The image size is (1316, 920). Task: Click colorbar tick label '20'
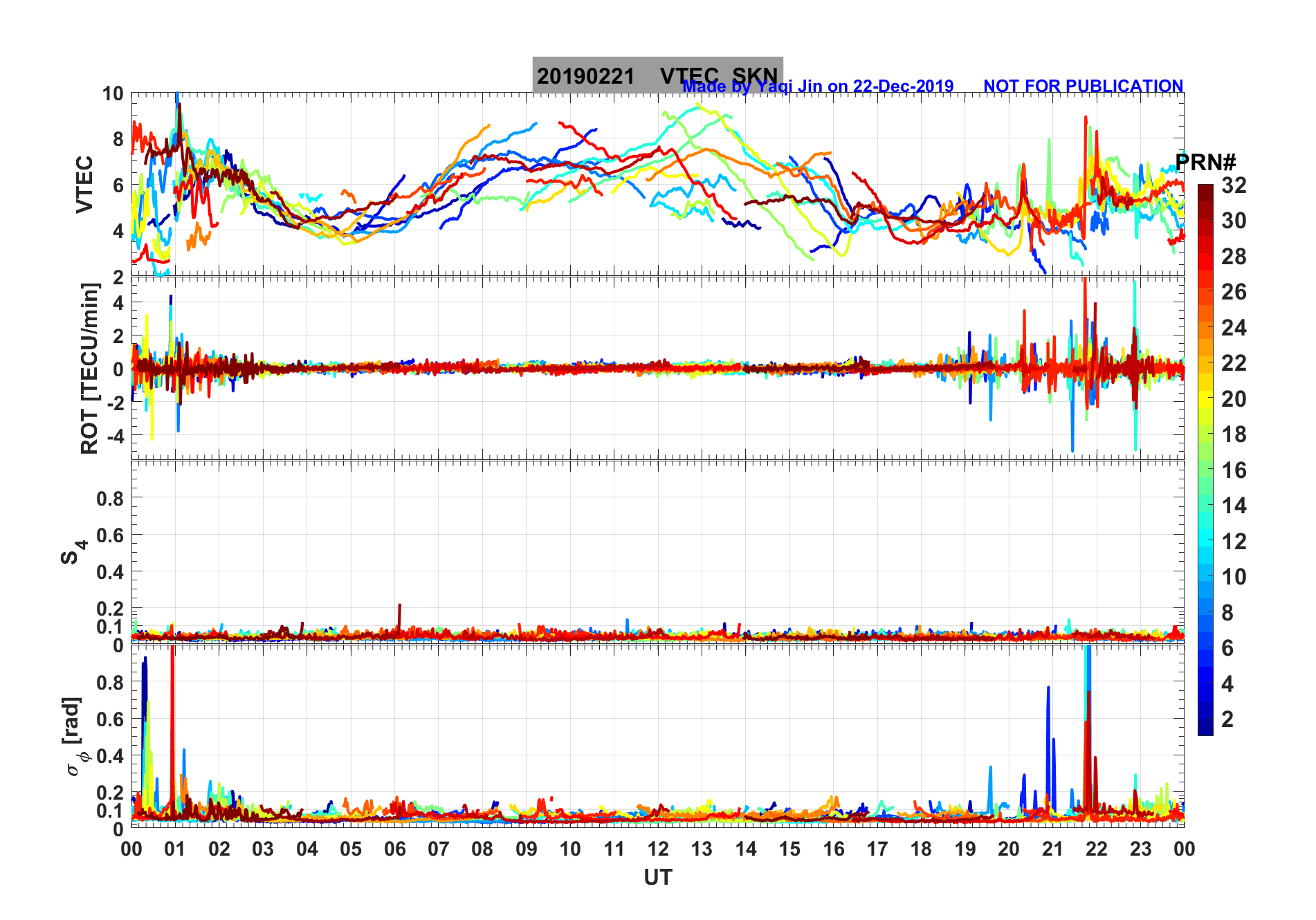click(1234, 398)
